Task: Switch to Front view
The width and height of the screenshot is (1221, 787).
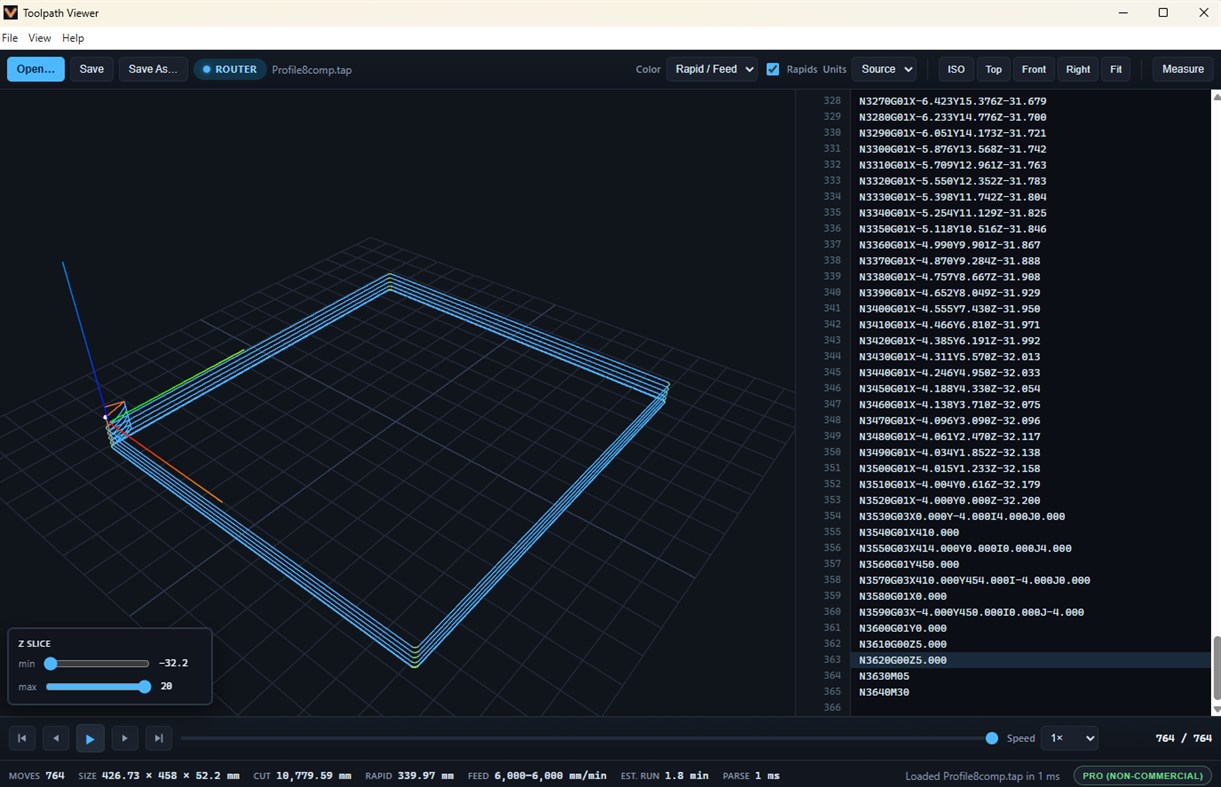Action: pyautogui.click(x=1034, y=69)
